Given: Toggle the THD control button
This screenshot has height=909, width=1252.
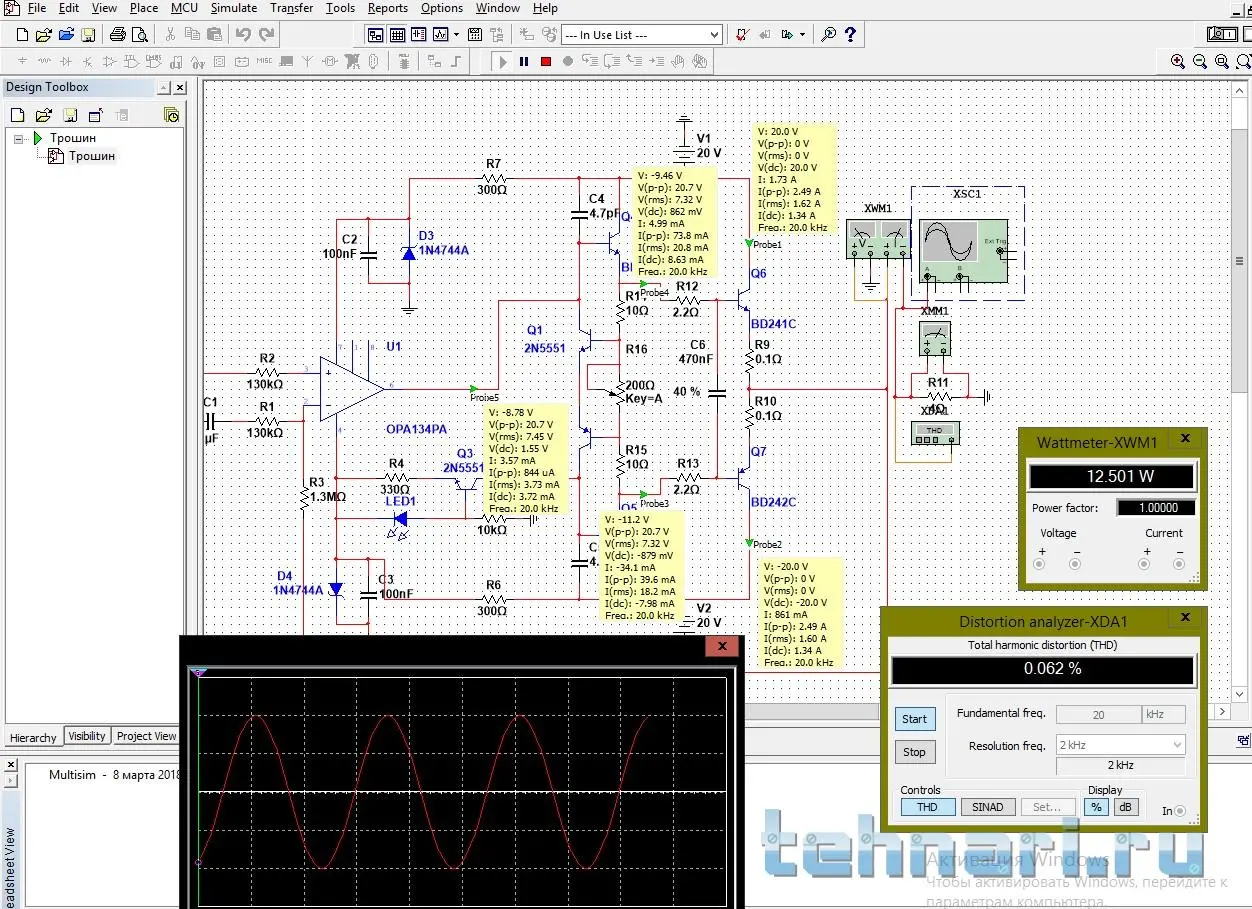Looking at the screenshot, I should 927,807.
